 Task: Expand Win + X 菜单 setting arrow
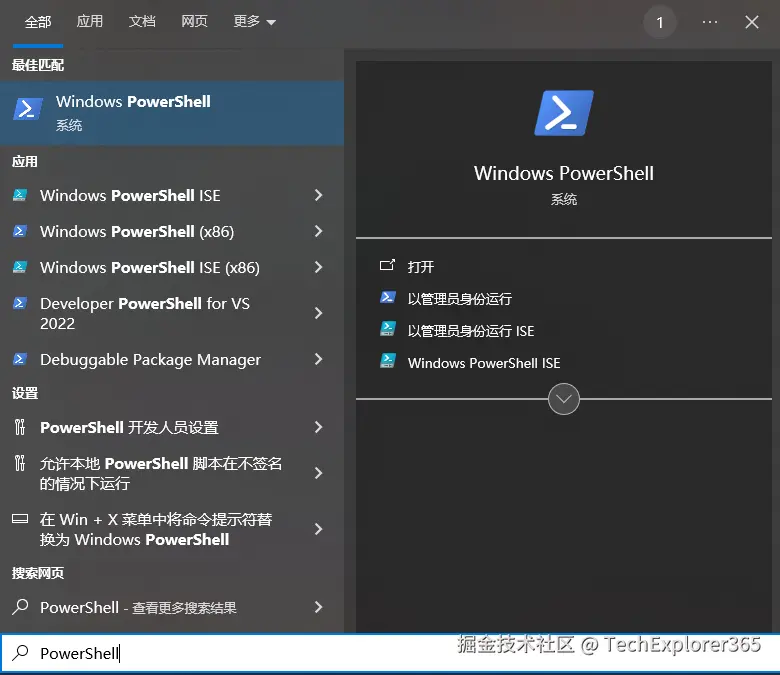coord(318,529)
